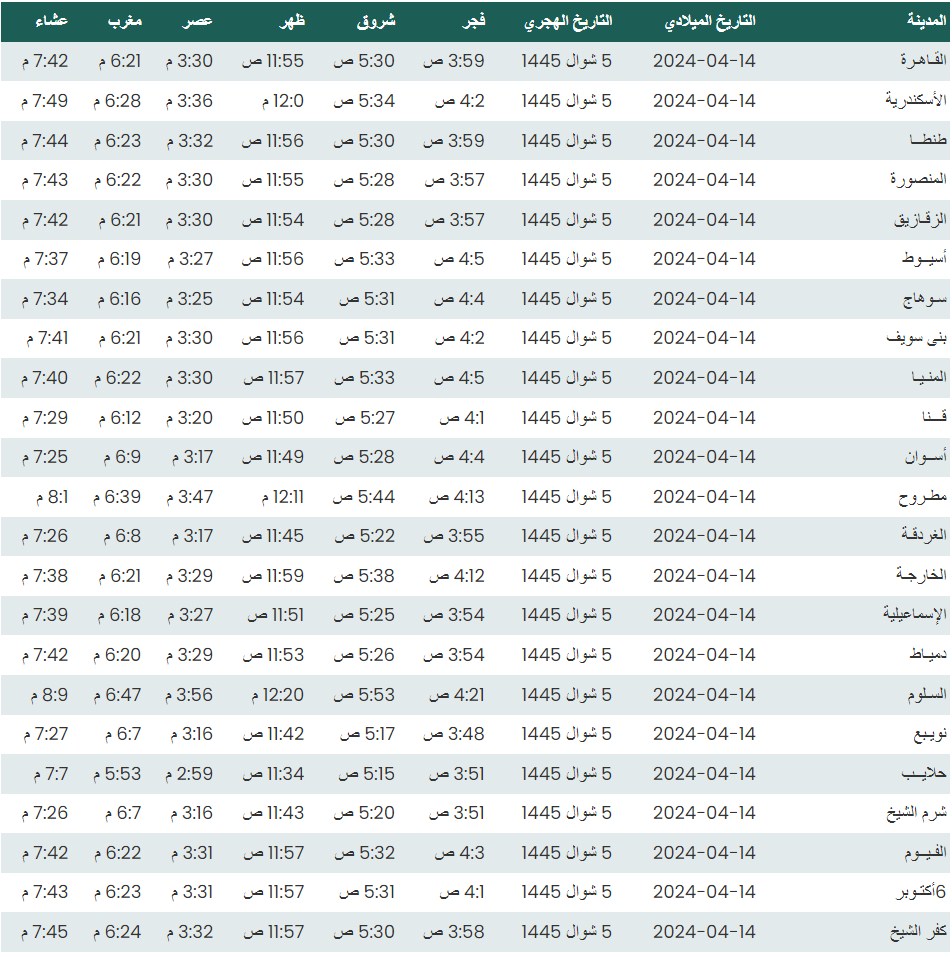Click the كفر الشيخ row's 3:58 ص Fajr time

(454, 932)
